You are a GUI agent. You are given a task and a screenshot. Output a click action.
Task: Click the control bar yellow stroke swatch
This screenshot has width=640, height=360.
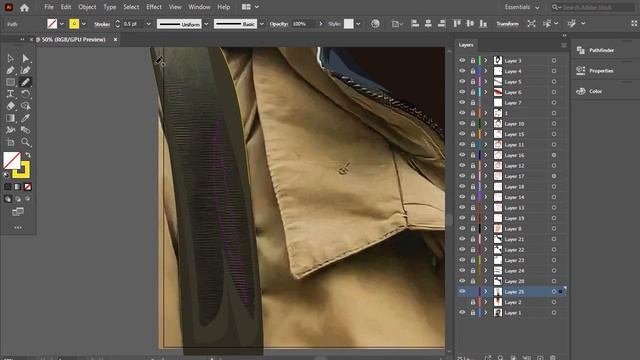74,24
